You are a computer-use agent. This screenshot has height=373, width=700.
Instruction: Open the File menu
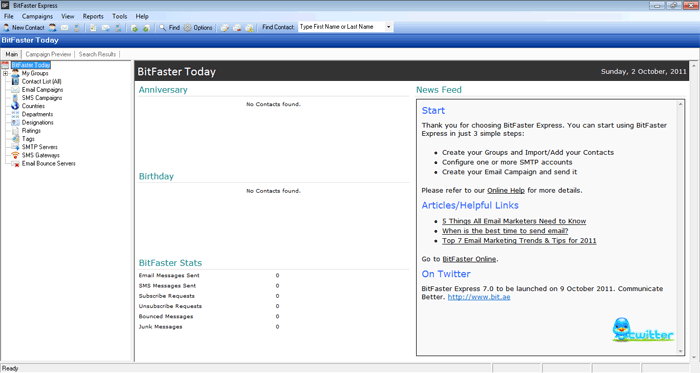pyautogui.click(x=8, y=16)
